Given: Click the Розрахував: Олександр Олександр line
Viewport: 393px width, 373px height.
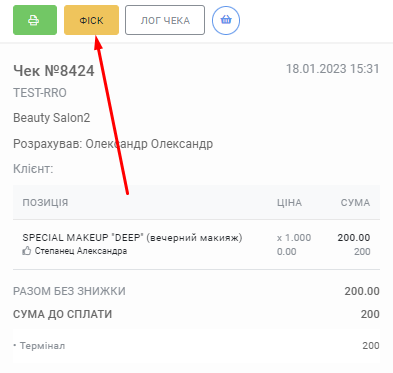Looking at the screenshot, I should [x=113, y=144].
